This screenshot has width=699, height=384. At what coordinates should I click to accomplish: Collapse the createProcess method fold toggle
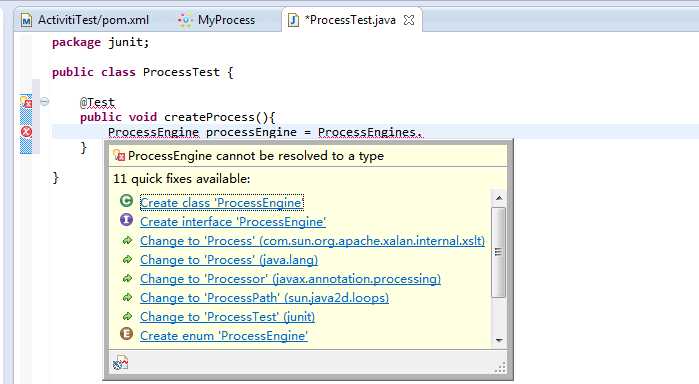(x=44, y=102)
